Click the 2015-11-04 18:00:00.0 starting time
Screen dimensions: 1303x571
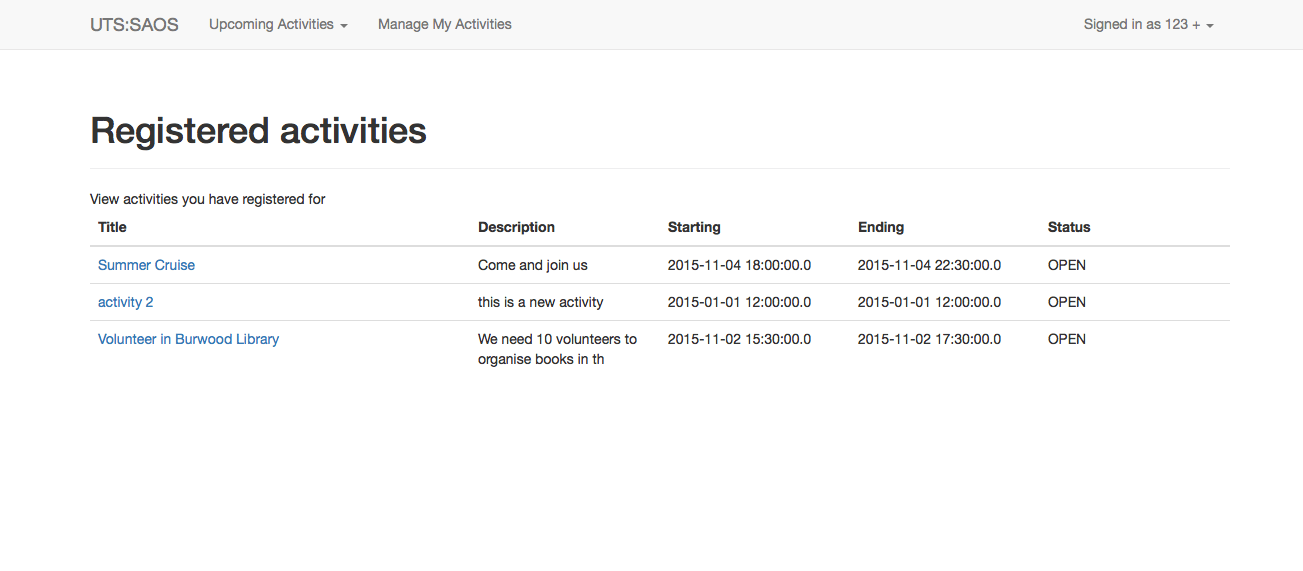point(739,265)
